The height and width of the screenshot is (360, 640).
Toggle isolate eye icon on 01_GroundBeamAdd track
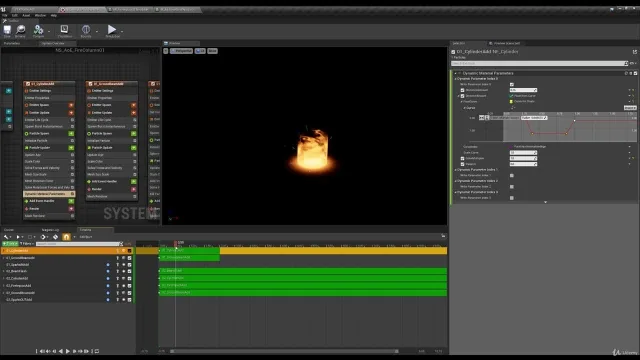(x=123, y=258)
